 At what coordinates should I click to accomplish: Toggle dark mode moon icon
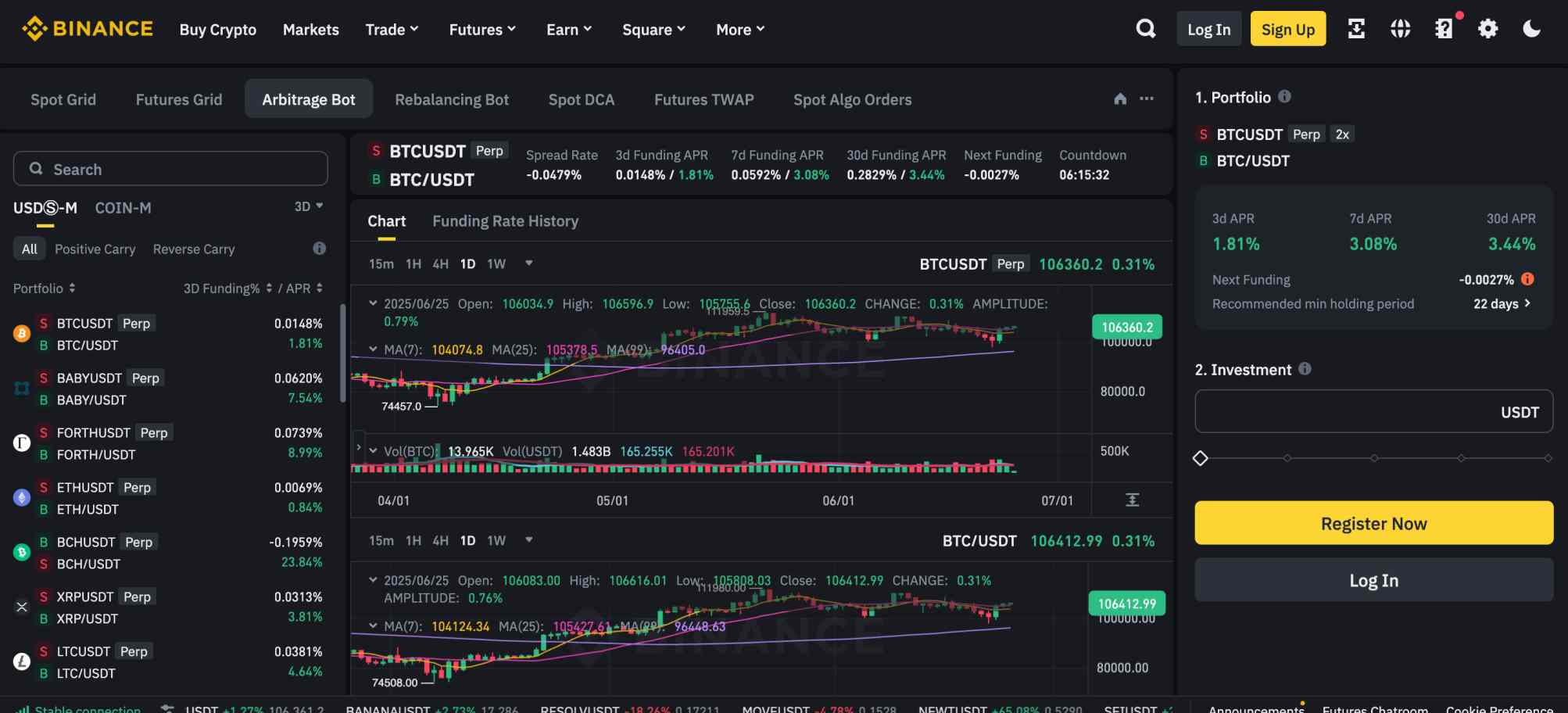tap(1531, 29)
